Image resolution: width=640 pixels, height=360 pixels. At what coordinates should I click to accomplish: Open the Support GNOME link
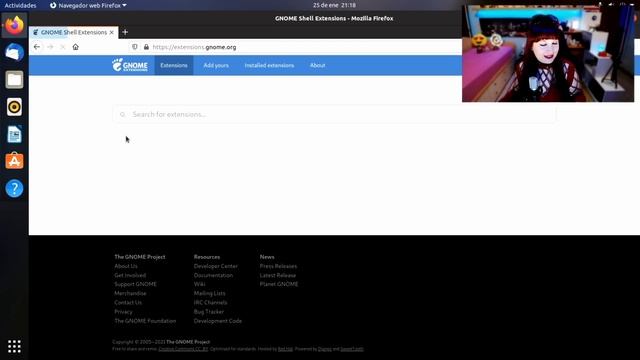click(135, 284)
